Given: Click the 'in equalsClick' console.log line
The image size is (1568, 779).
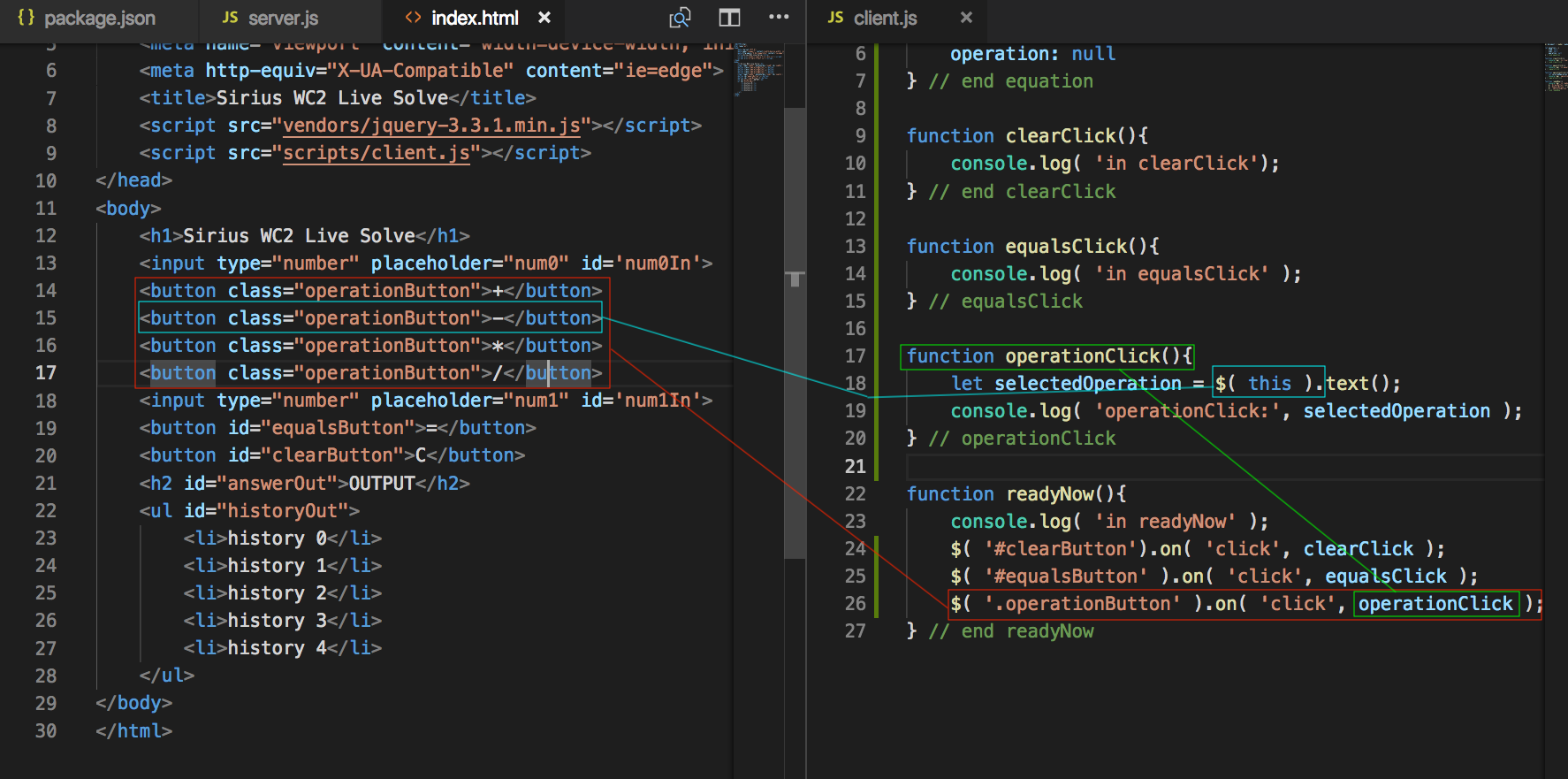Looking at the screenshot, I should (1126, 274).
